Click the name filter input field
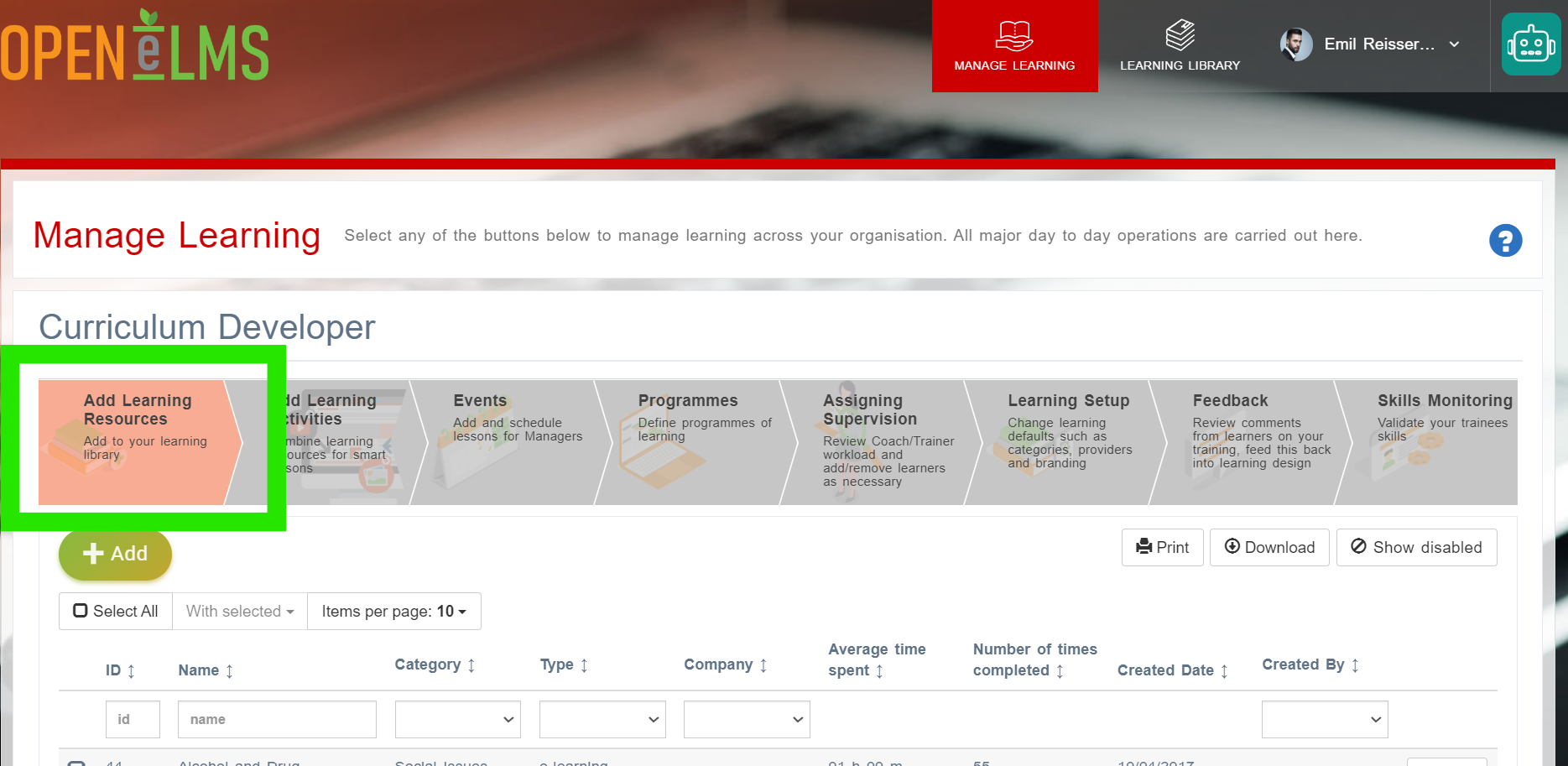The image size is (1568, 766). pos(277,719)
